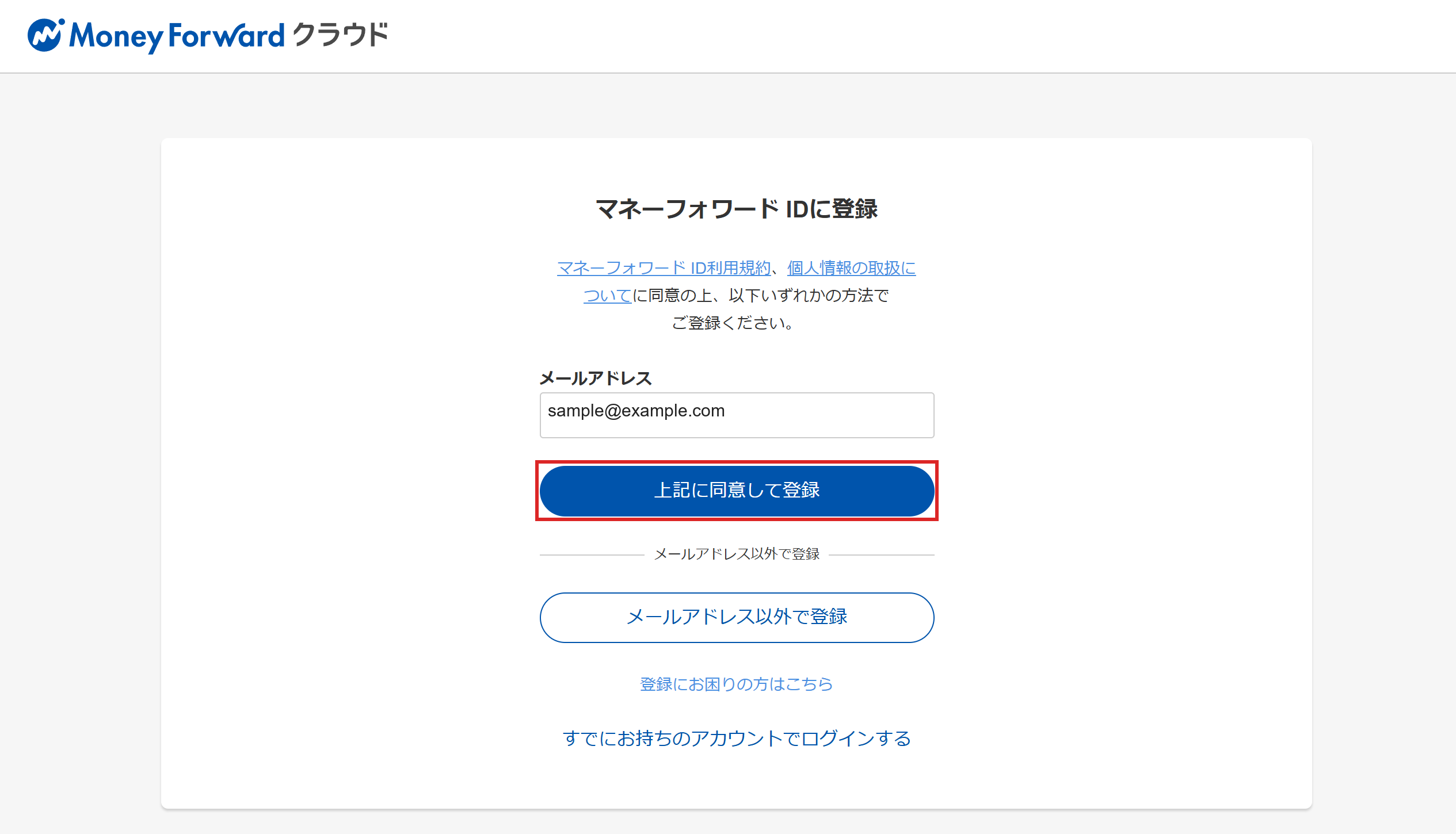This screenshot has height=834, width=1456.
Task: Click the ご登録ください。 text line
Action: pyautogui.click(x=734, y=323)
